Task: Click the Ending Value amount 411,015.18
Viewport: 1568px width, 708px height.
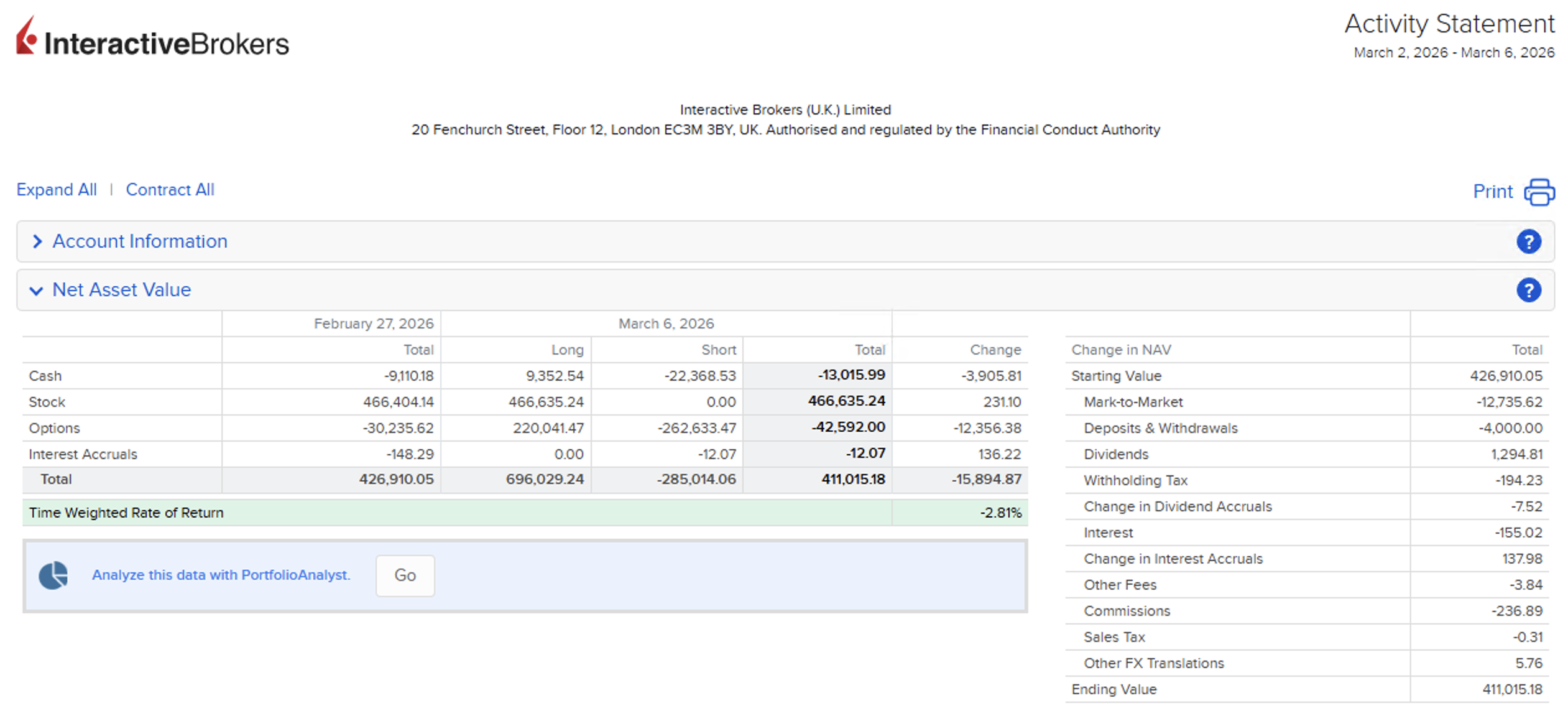Action: [1512, 689]
